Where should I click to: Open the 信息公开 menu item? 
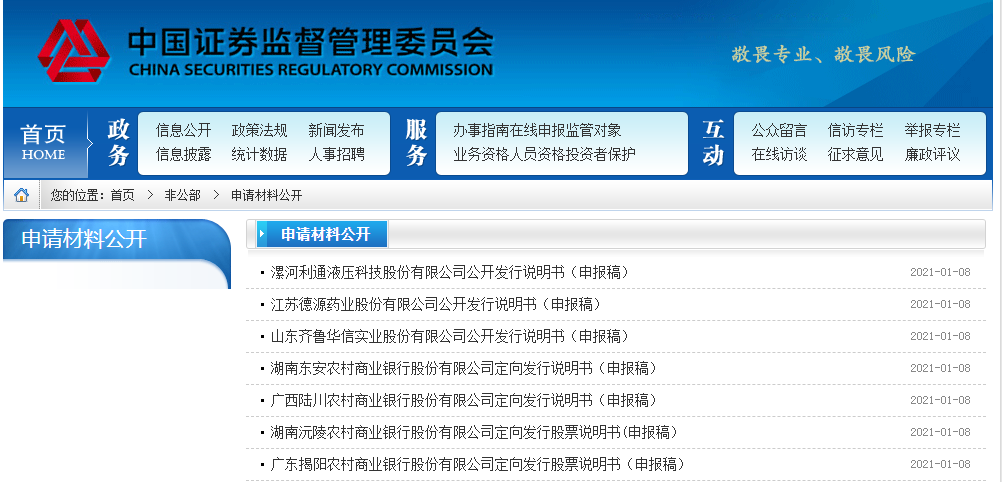tap(183, 131)
